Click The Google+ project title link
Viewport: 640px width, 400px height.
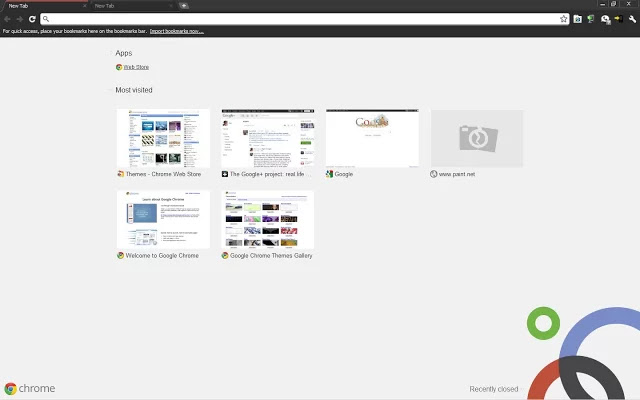(270, 174)
